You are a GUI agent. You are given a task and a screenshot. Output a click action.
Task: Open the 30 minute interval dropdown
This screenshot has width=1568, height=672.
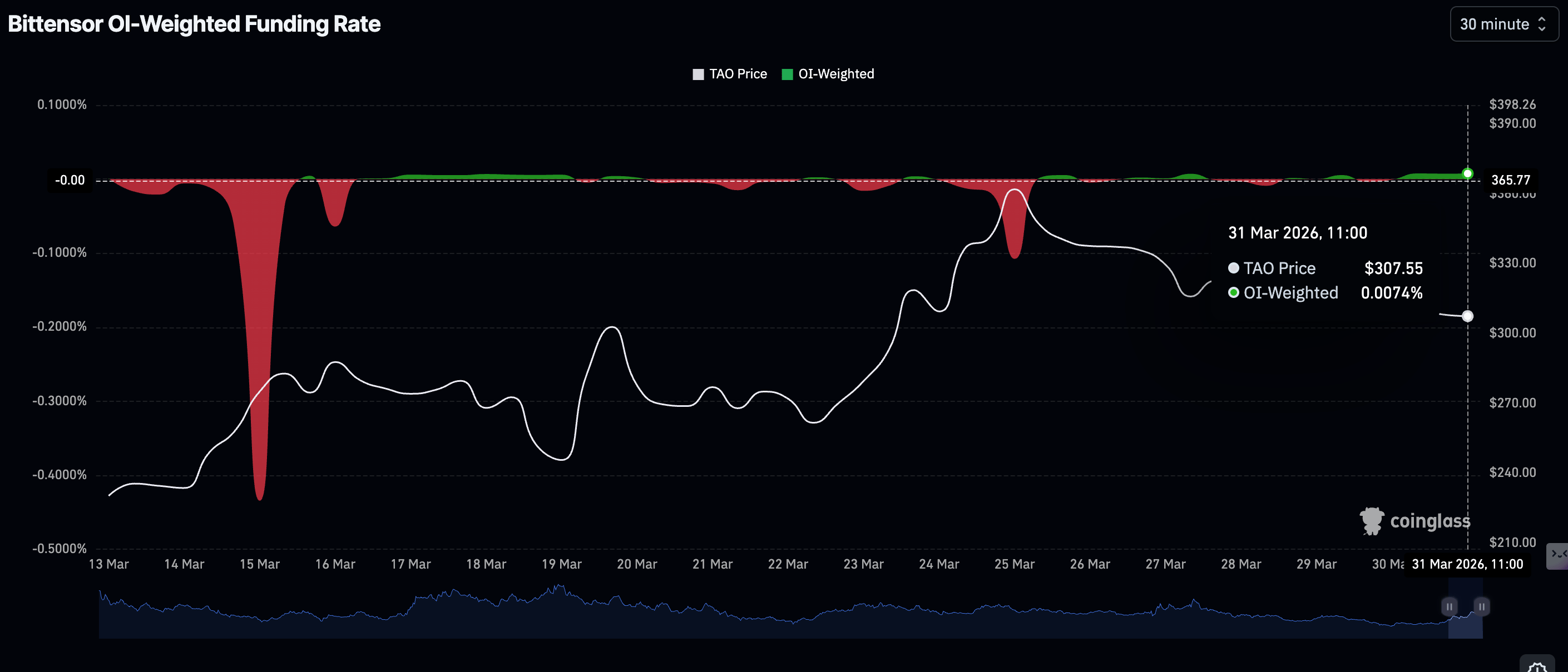tap(1496, 24)
